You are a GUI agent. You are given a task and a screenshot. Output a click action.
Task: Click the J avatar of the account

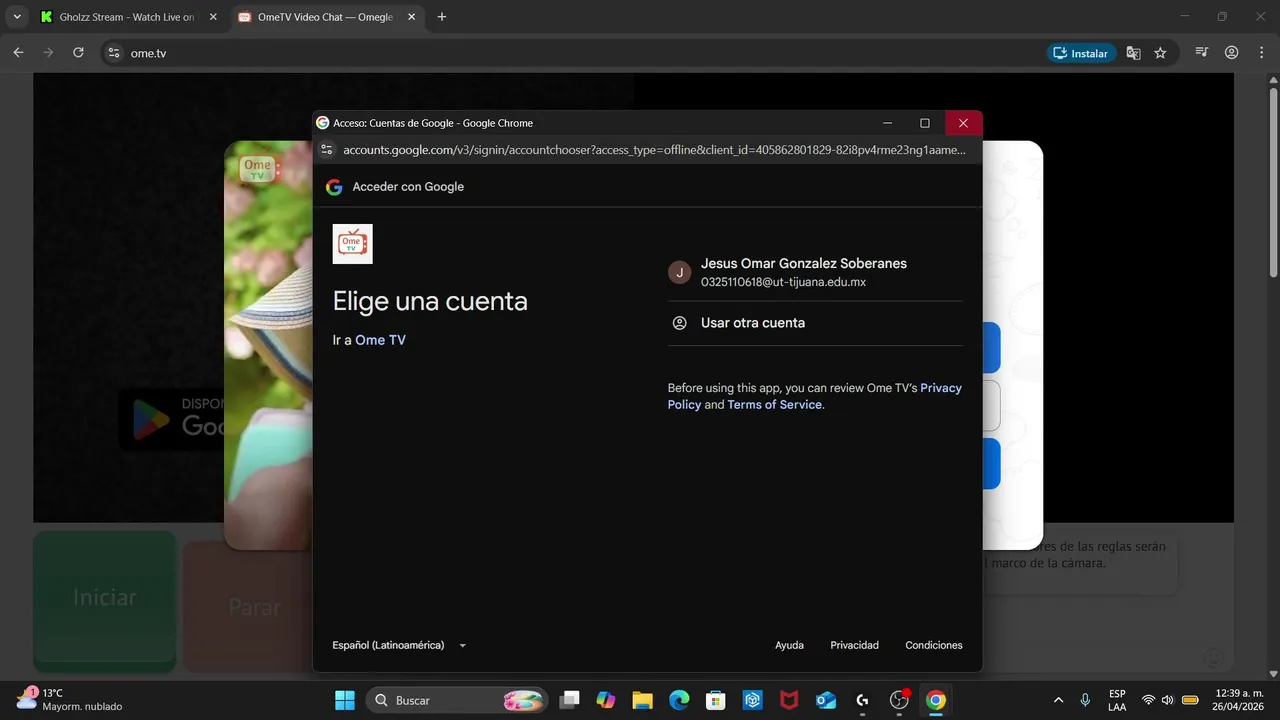(x=680, y=272)
